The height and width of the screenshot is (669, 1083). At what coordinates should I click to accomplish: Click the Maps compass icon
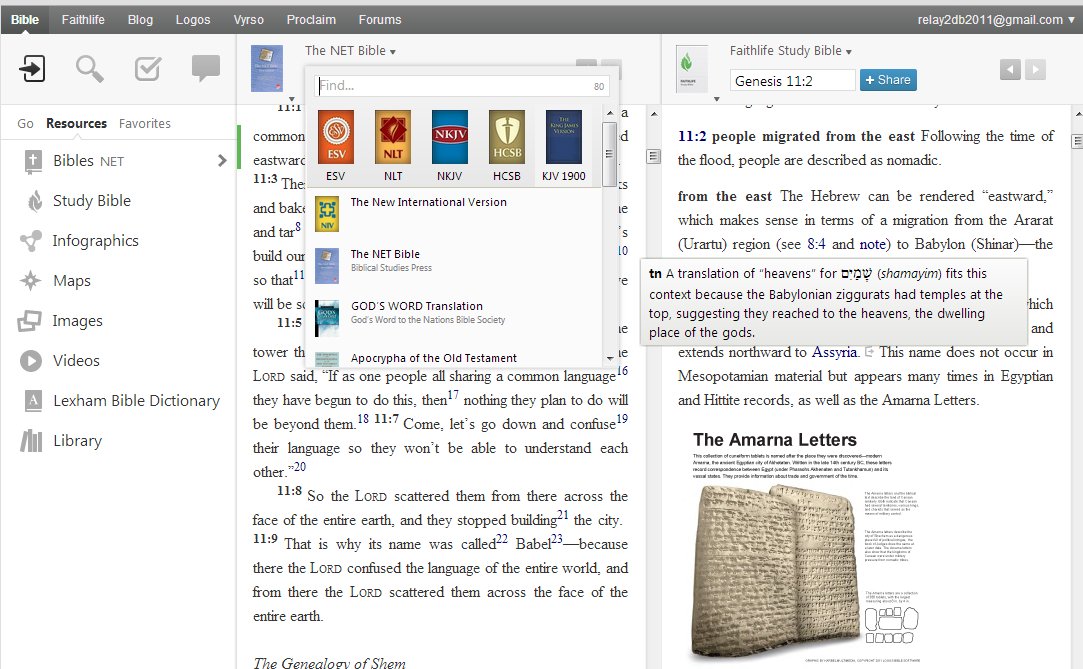[30, 281]
